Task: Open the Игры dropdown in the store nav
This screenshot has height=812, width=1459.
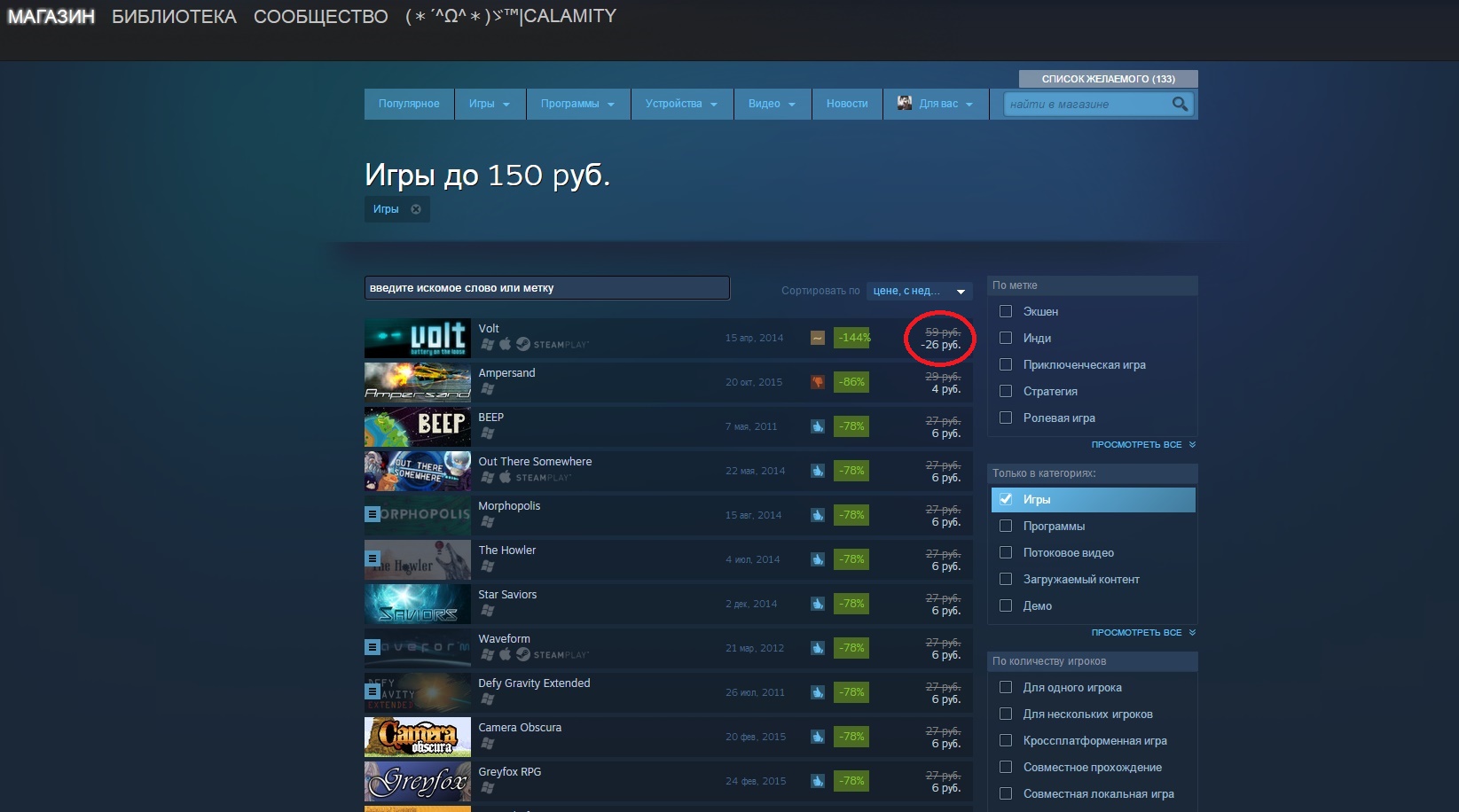Action: point(490,104)
